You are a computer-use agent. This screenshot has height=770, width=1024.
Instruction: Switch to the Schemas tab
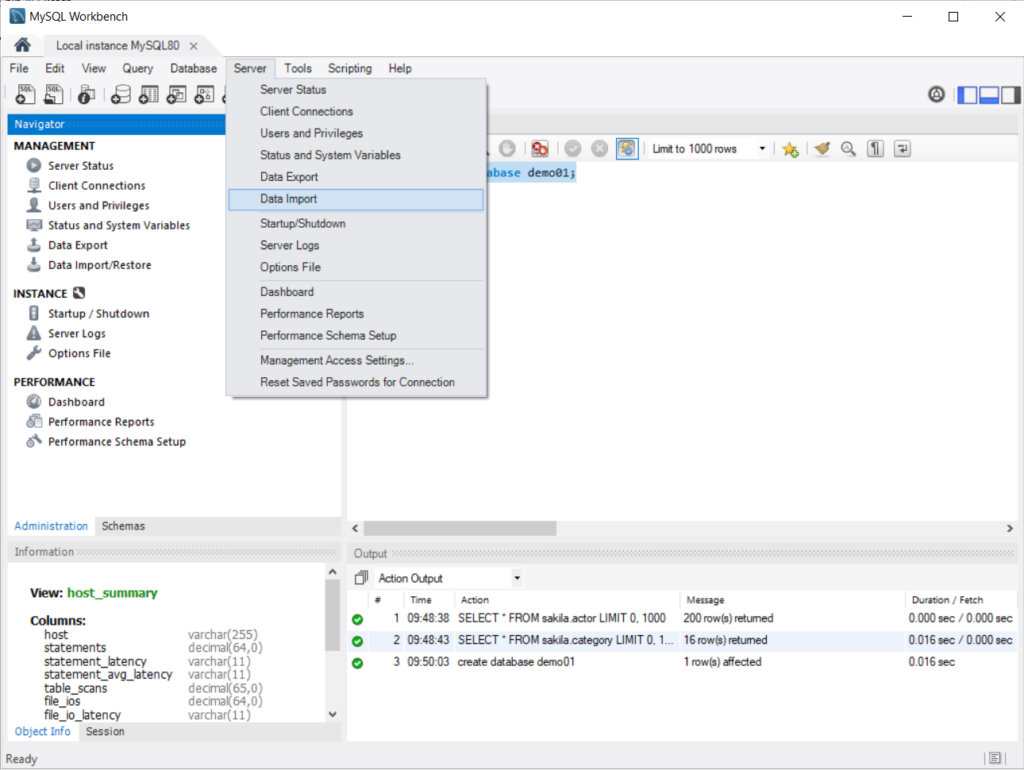[x=123, y=526]
